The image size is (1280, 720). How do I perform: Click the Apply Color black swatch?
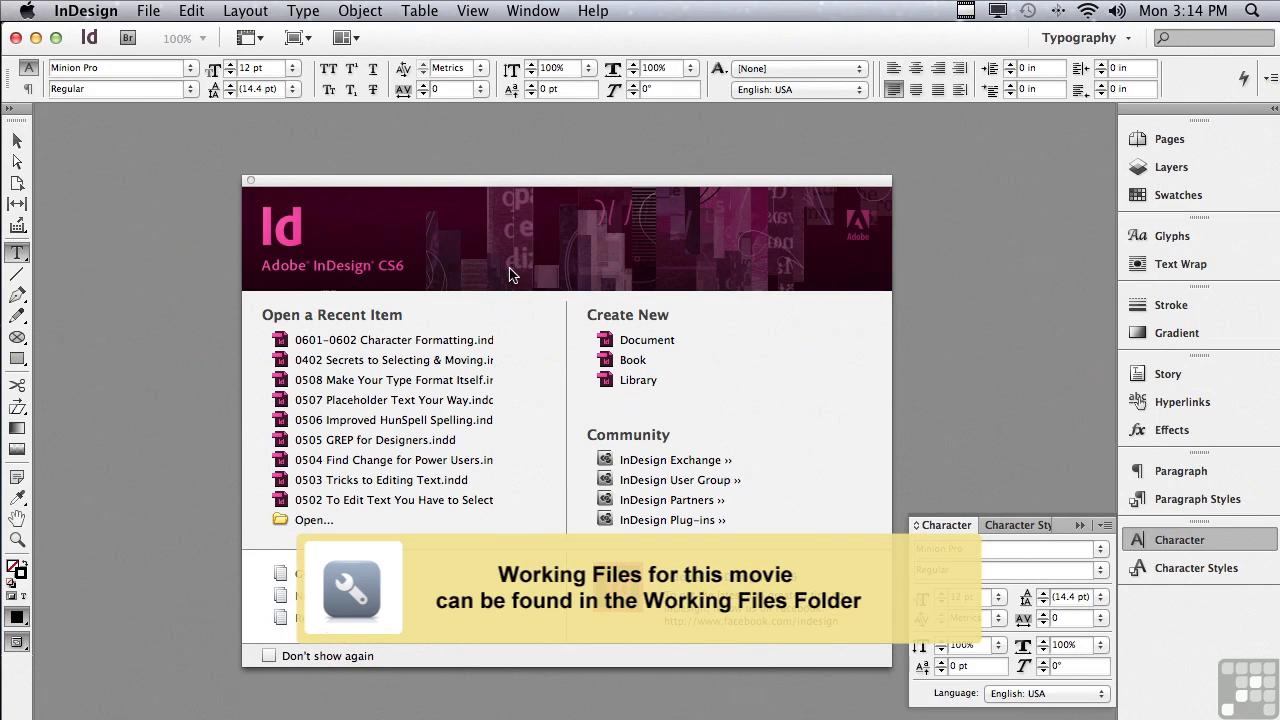coord(16,617)
